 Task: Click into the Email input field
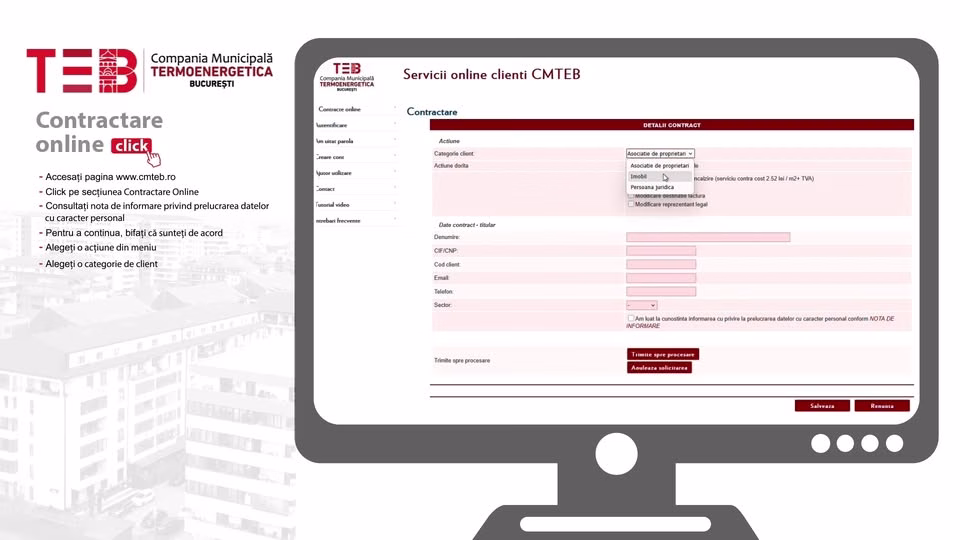(x=661, y=278)
